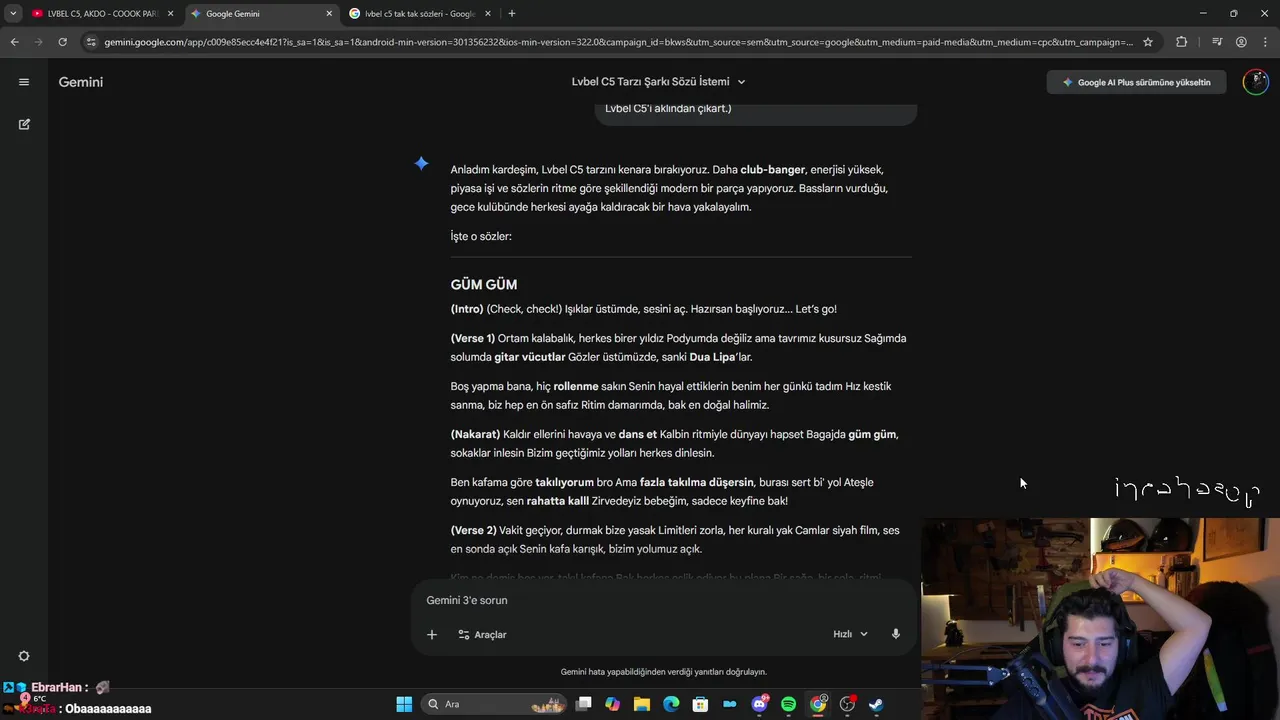Start a new chat with the compose icon
1280x720 pixels.
tap(24, 124)
